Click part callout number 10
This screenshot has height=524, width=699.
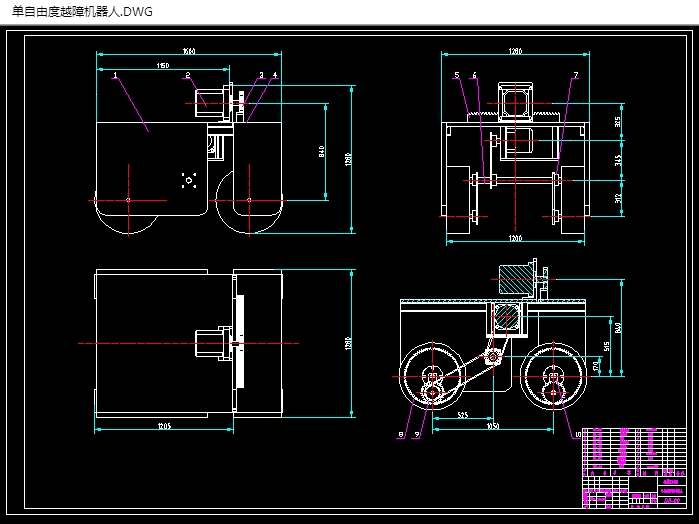[577, 434]
